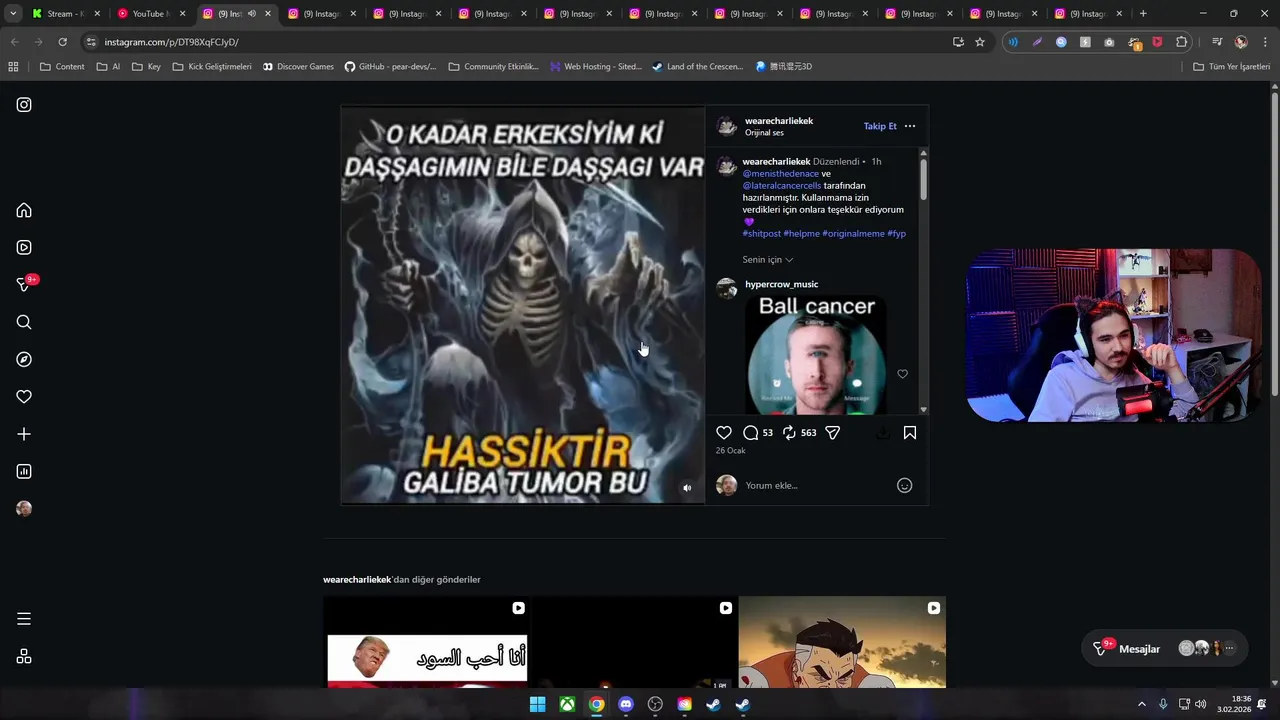Open sidebar Messages icon with 9+ badge
The height and width of the screenshot is (720, 1280).
coord(26,284)
